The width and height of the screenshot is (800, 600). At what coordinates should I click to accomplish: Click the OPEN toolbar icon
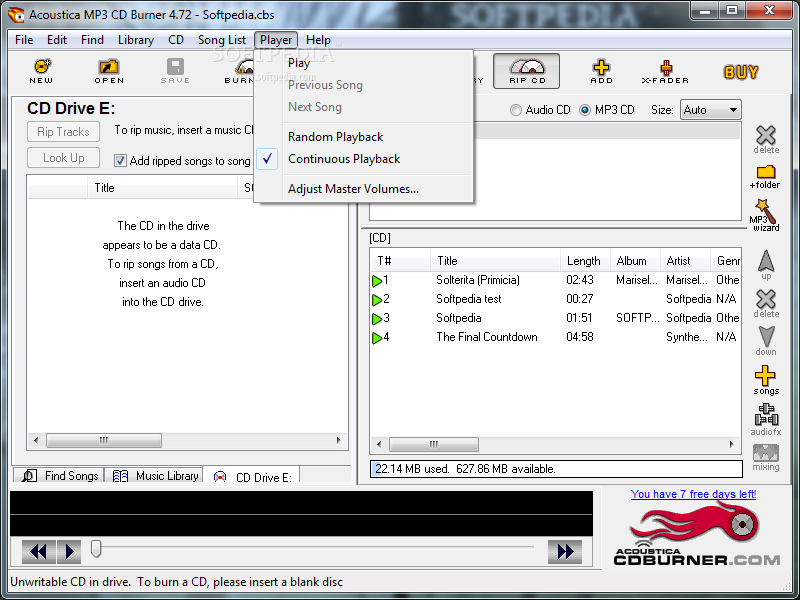coord(109,71)
